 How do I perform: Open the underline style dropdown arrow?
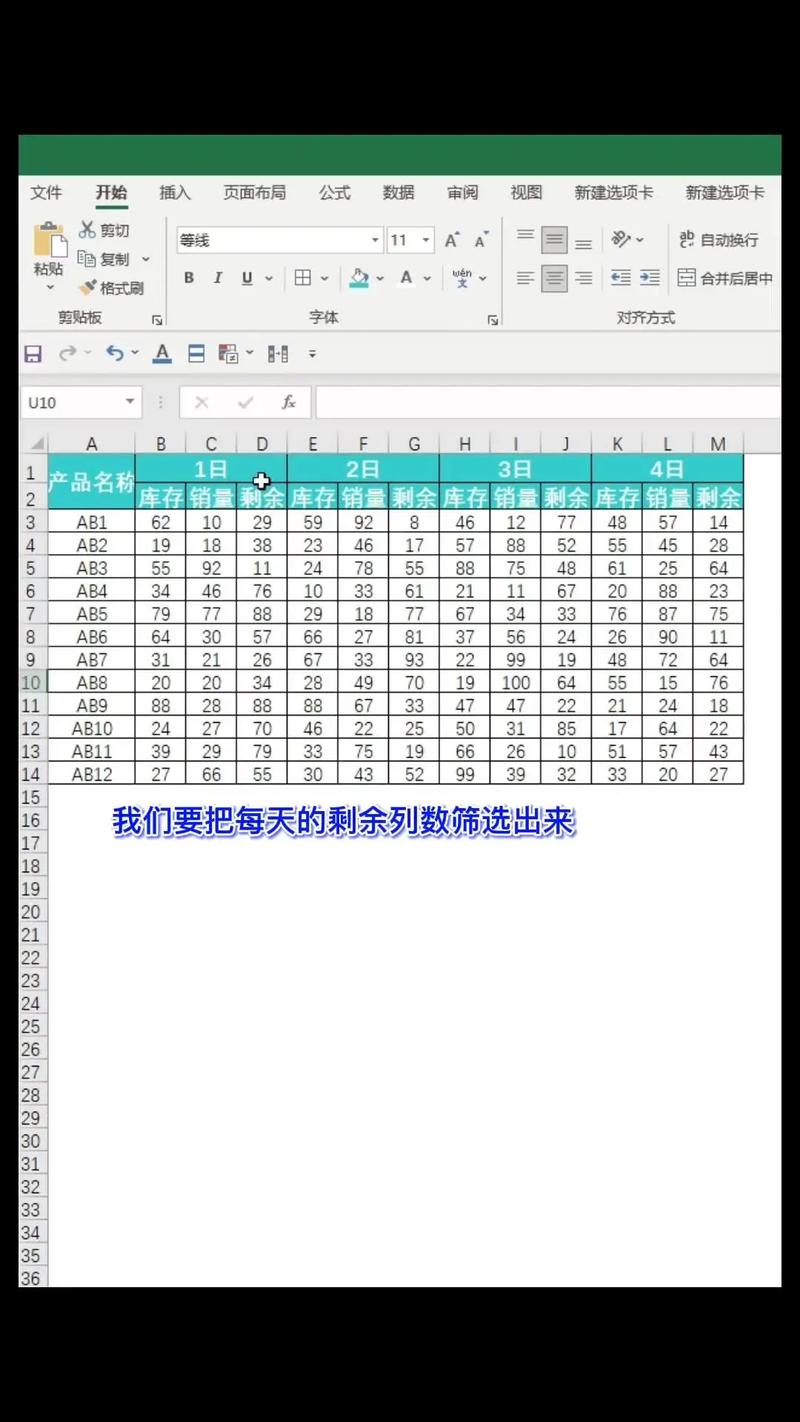pyautogui.click(x=268, y=279)
